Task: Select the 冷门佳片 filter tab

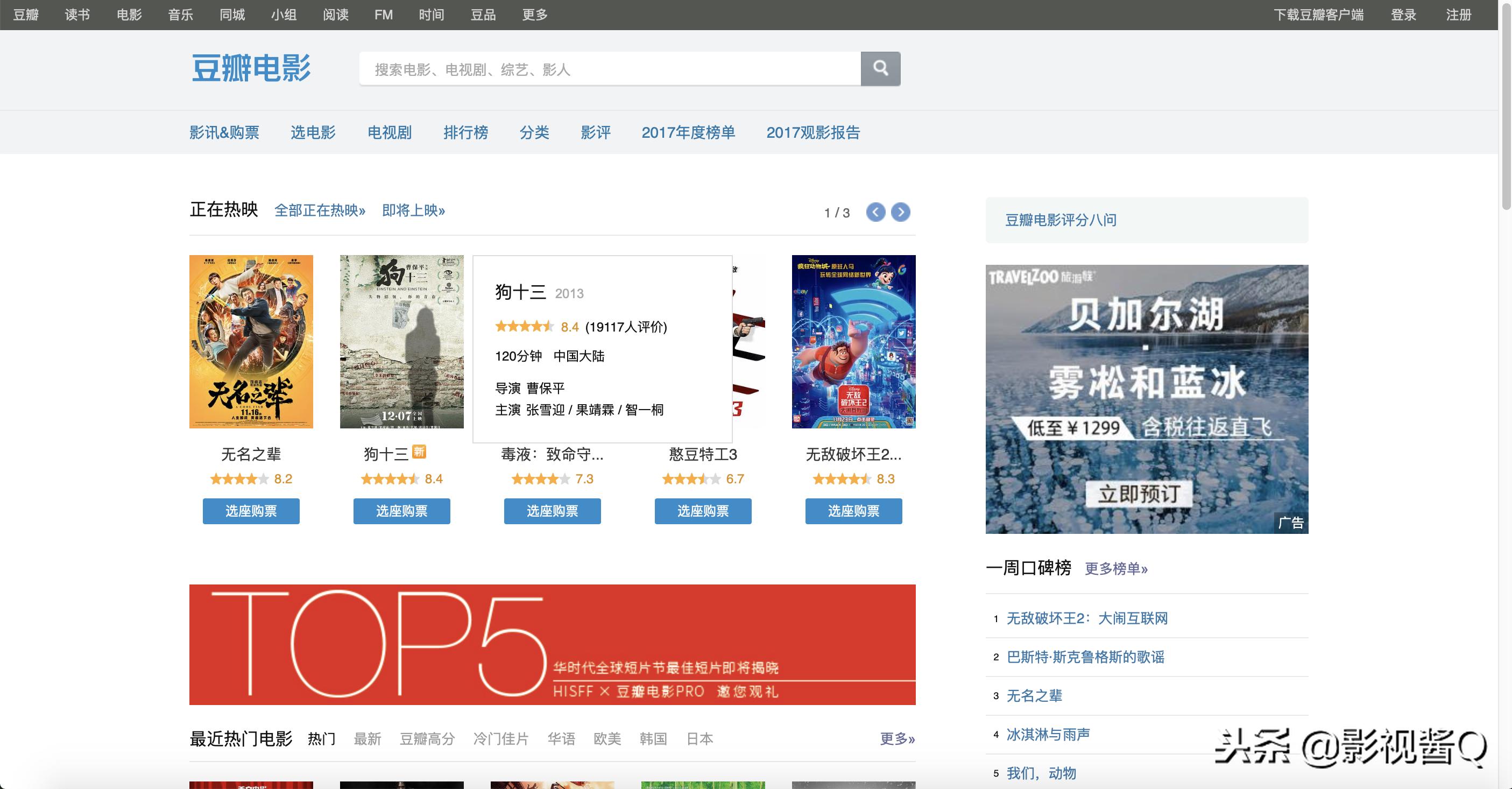Action: pyautogui.click(x=500, y=738)
